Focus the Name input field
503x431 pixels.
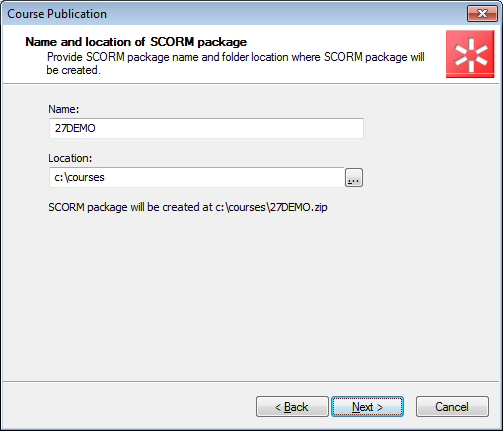206,128
